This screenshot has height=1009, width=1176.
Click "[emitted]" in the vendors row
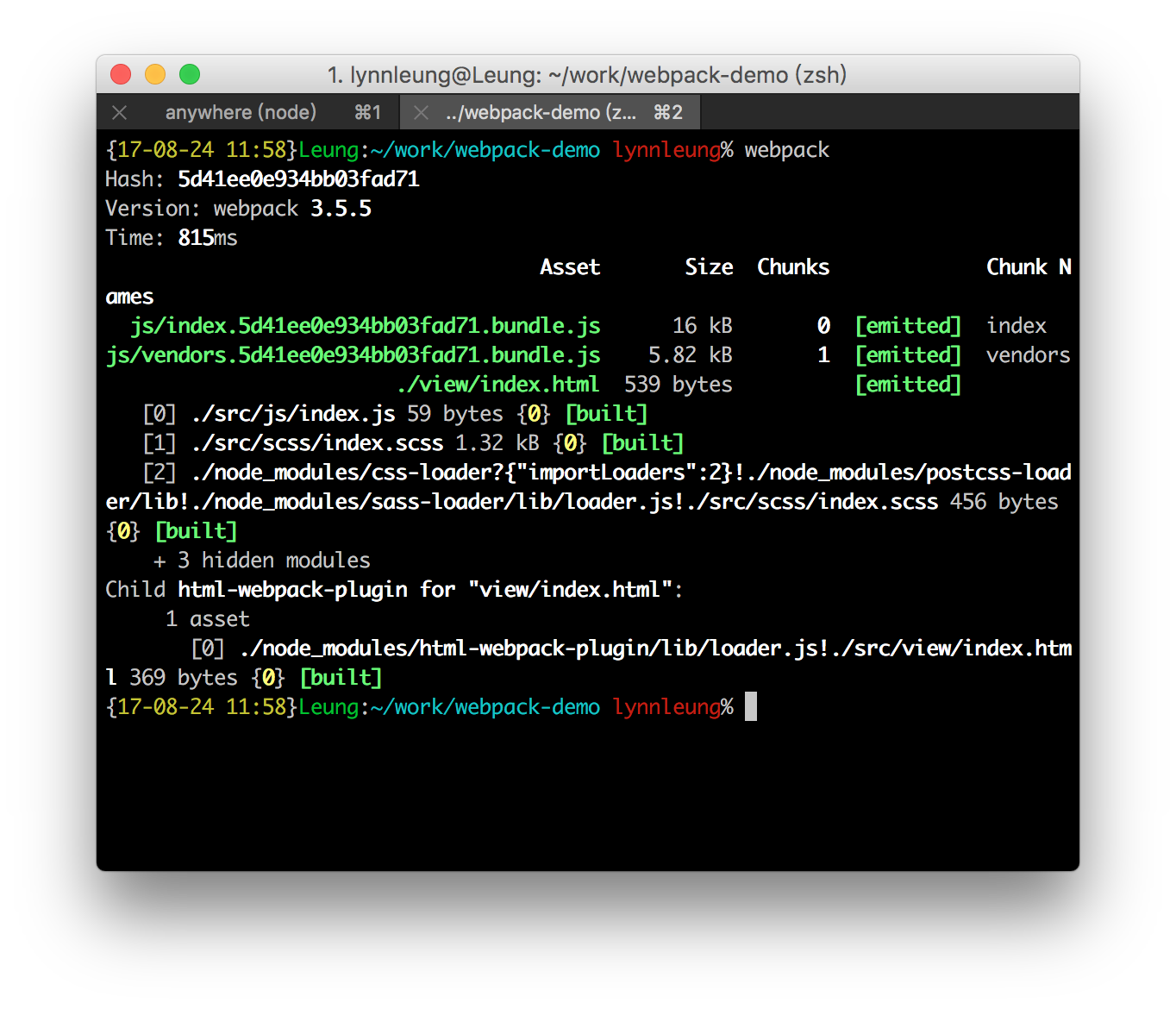pos(907,355)
